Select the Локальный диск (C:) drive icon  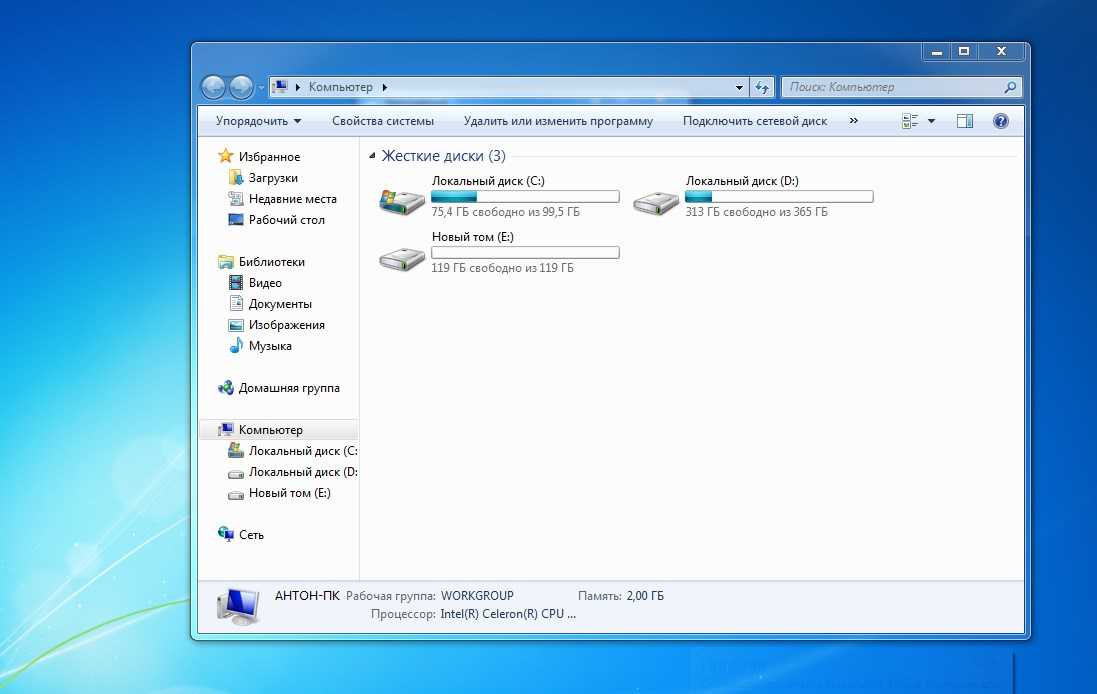(x=401, y=201)
